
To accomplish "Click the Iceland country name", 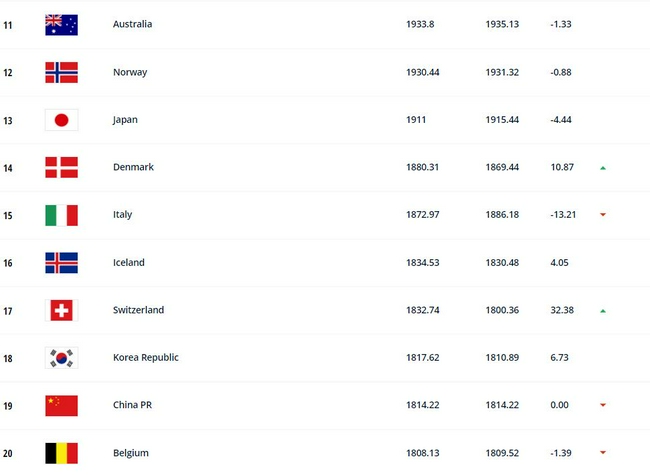I will coord(129,263).
